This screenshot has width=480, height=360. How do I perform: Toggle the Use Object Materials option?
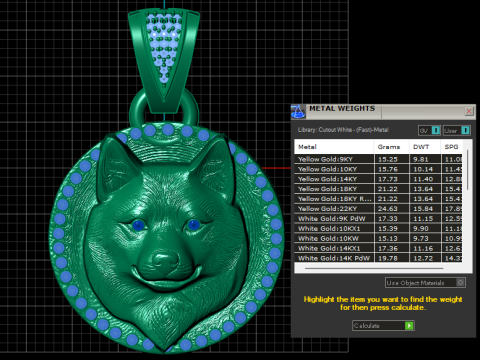(x=425, y=283)
